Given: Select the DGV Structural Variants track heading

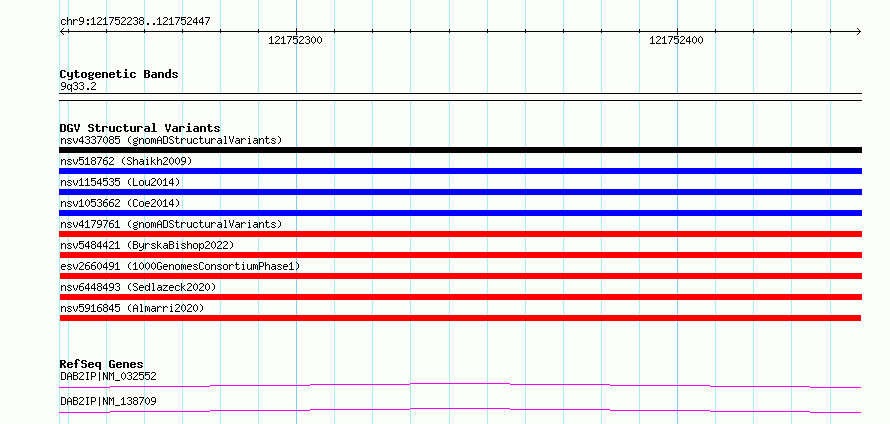Looking at the screenshot, I should point(140,128).
